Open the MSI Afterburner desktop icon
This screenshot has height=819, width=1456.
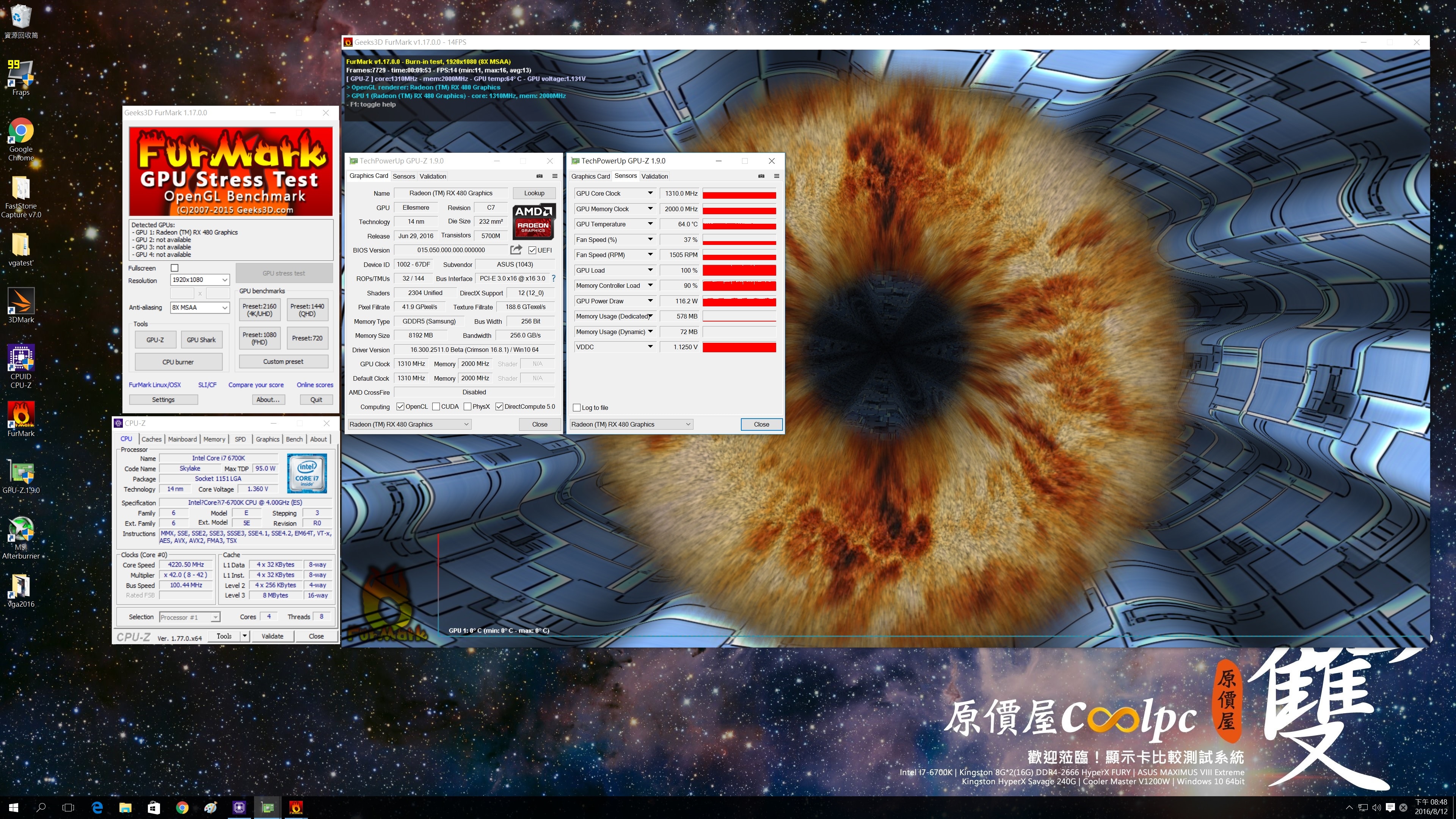point(21,538)
